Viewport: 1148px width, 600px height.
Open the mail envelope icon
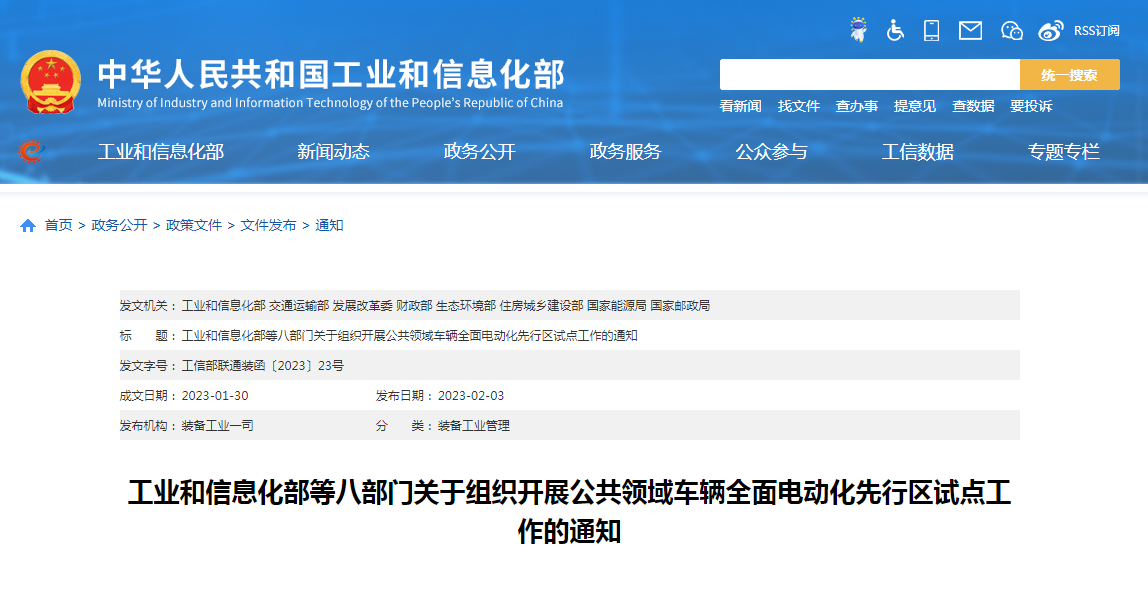click(x=970, y=31)
